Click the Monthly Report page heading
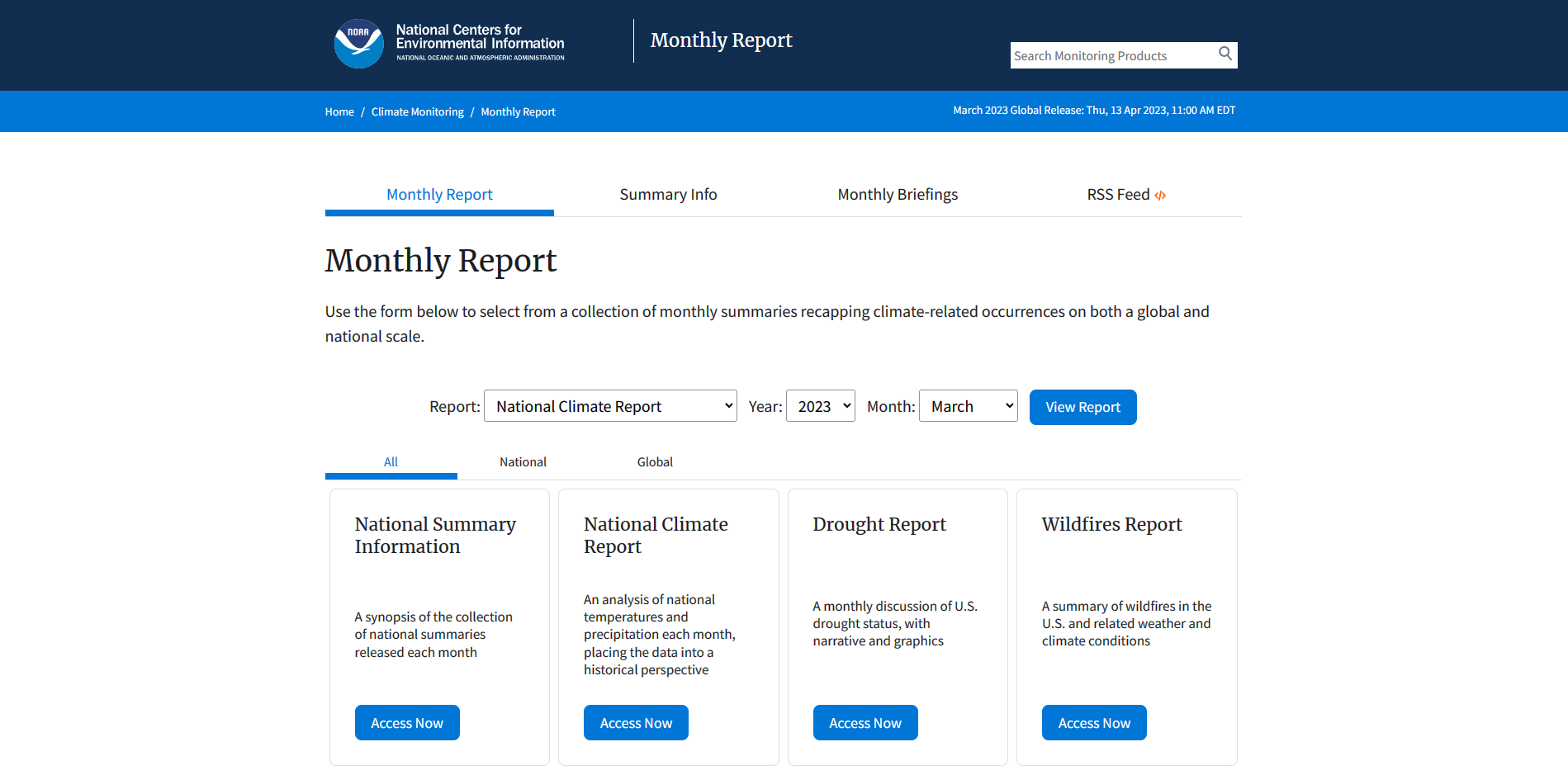This screenshot has height=775, width=1568. [x=441, y=261]
